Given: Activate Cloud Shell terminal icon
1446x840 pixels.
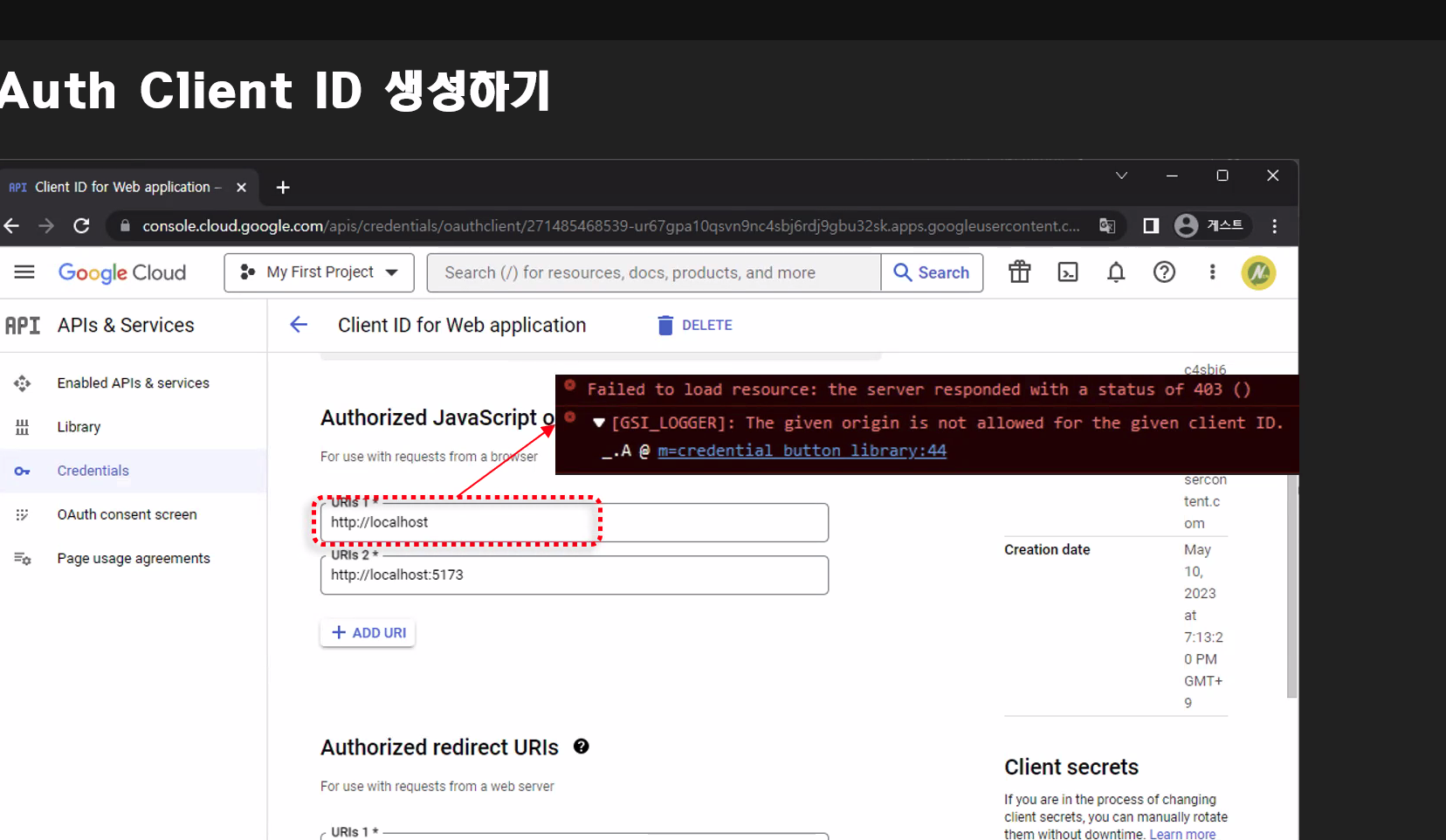Looking at the screenshot, I should [x=1068, y=272].
